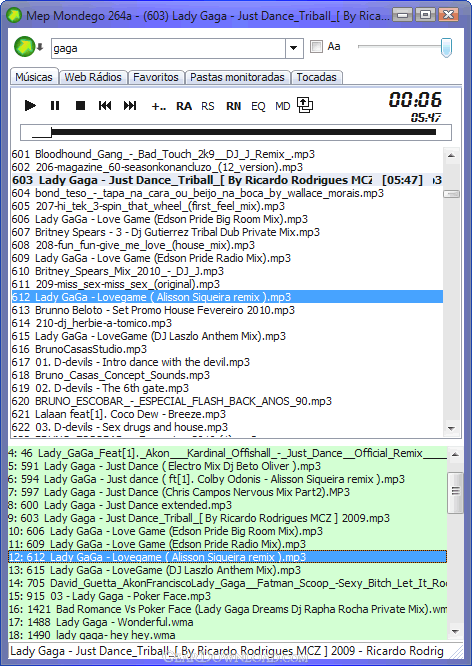The height and width of the screenshot is (666, 472).
Task: Enable the Aa case-sensitive checkbox
Action: (x=317, y=46)
